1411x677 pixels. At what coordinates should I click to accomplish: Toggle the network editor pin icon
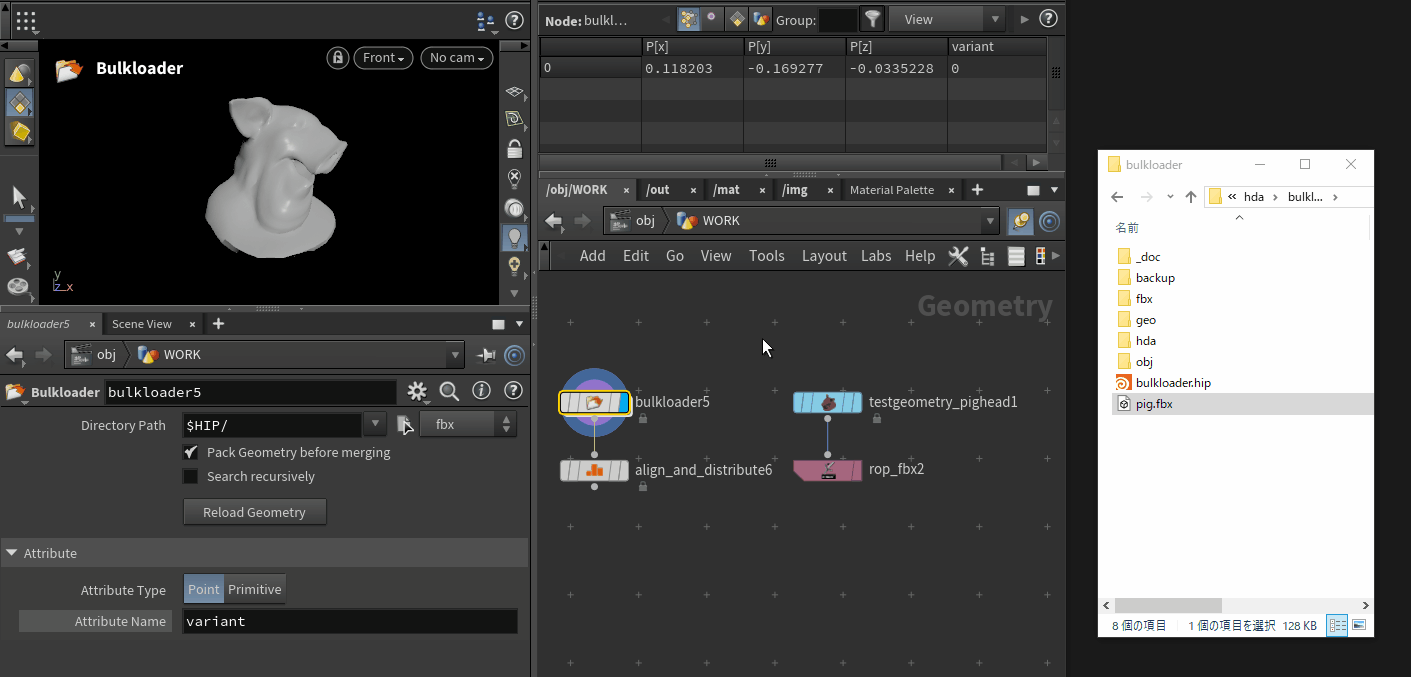(1021, 221)
